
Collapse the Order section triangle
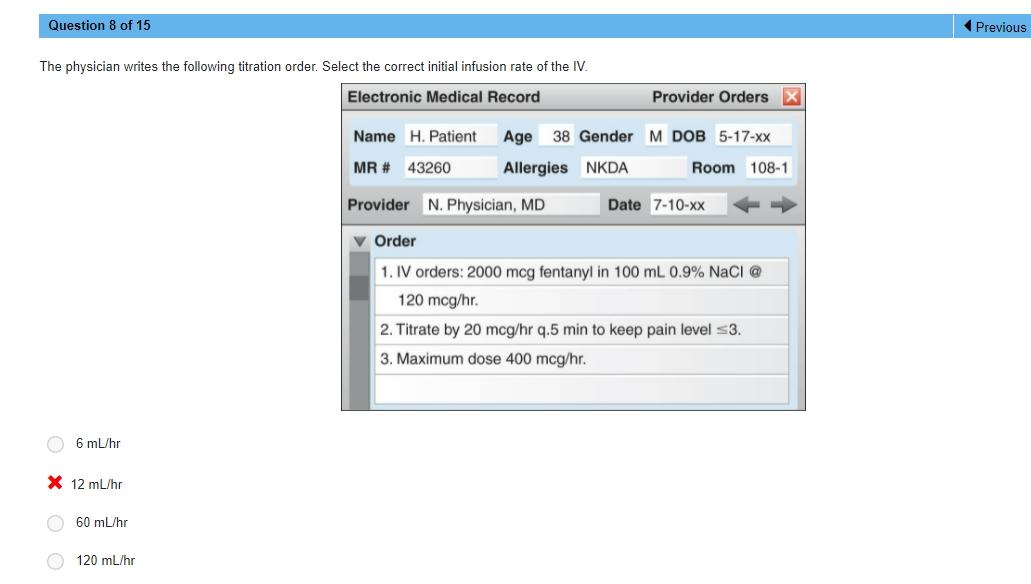pos(357,240)
